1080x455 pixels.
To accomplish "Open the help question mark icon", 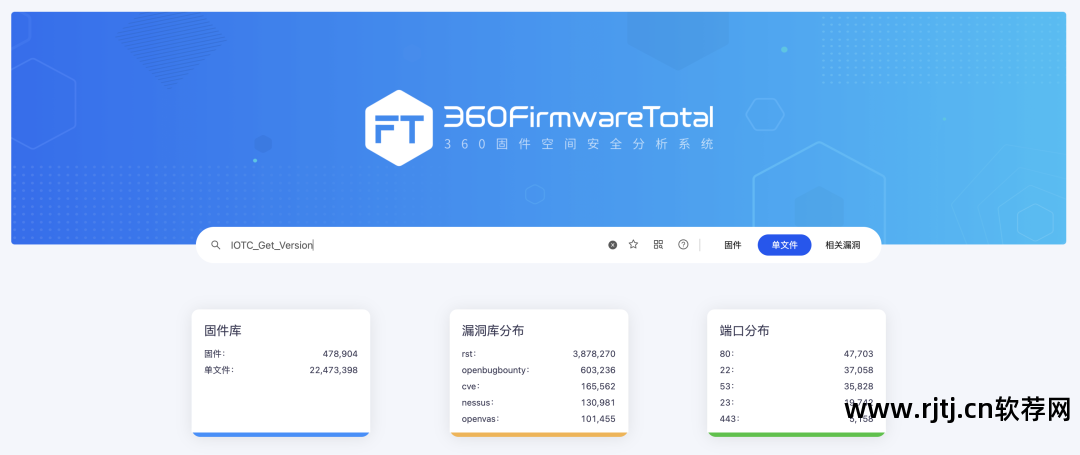I will [683, 244].
